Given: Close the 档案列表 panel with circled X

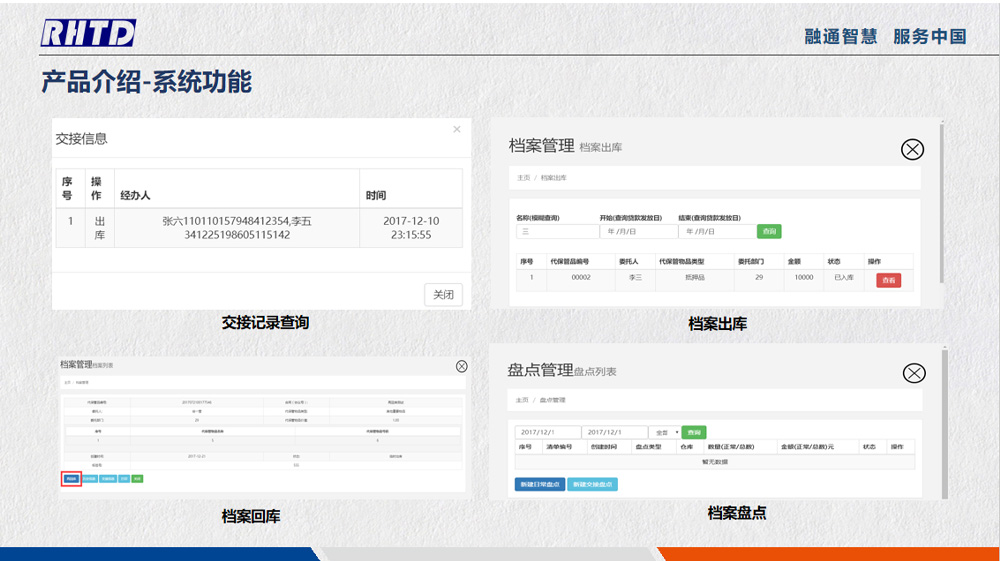Looking at the screenshot, I should (x=462, y=366).
